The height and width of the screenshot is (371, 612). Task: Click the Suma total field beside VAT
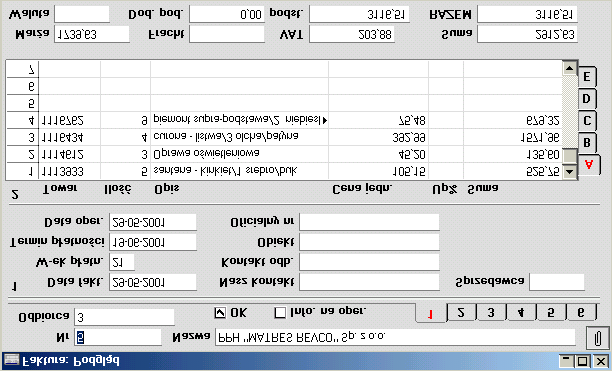click(x=527, y=34)
